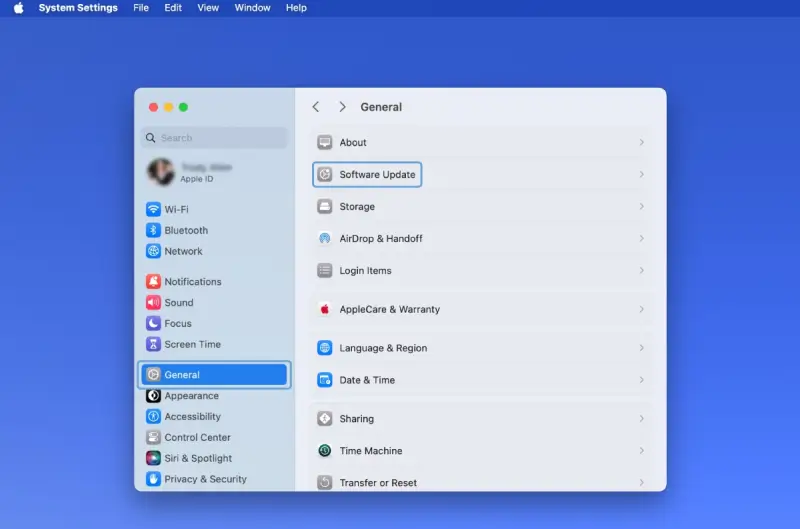The height and width of the screenshot is (529, 800).
Task: Expand the Software Update row chevron
Action: click(641, 174)
